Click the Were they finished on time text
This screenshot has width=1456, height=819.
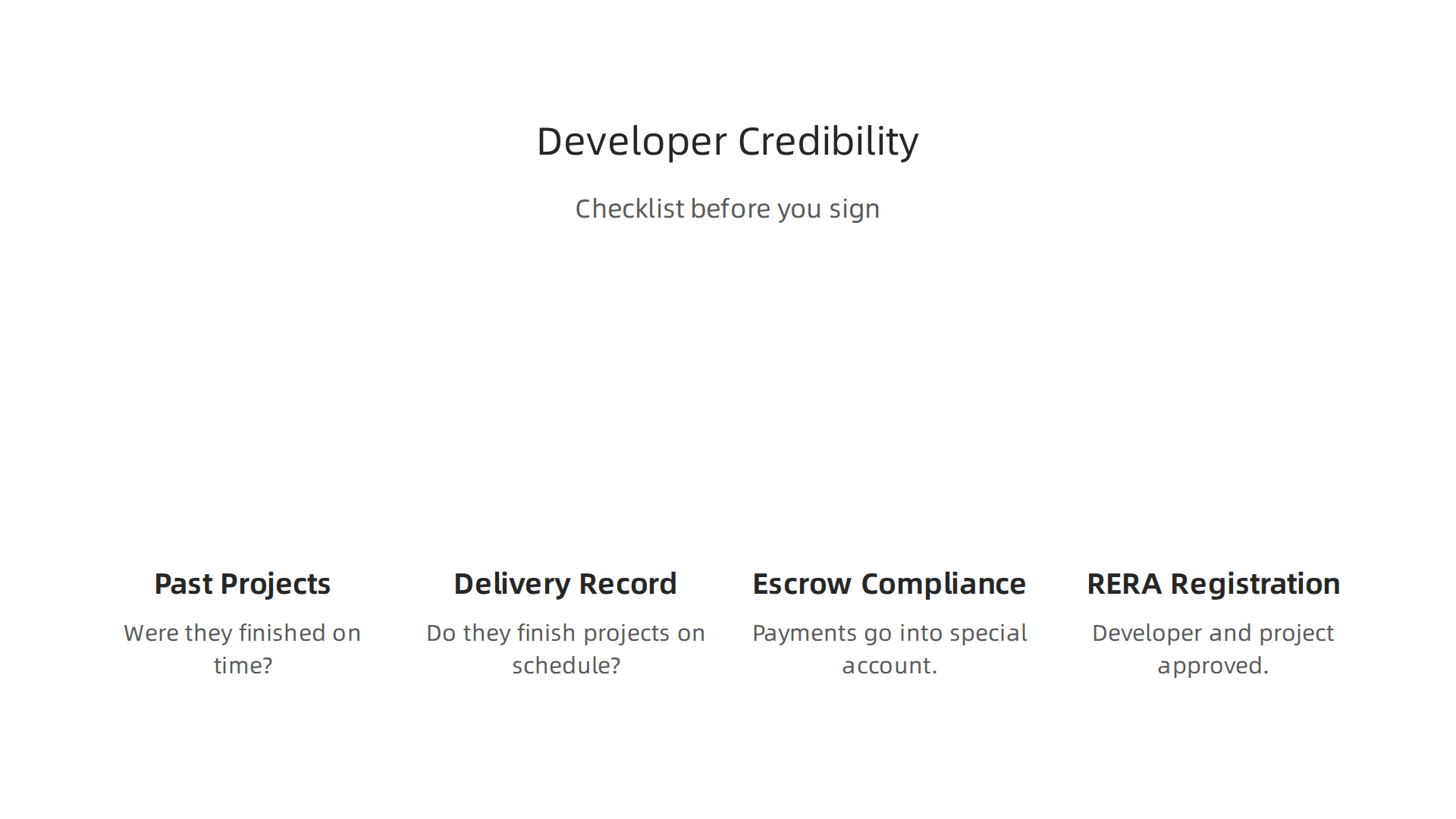pyautogui.click(x=243, y=649)
